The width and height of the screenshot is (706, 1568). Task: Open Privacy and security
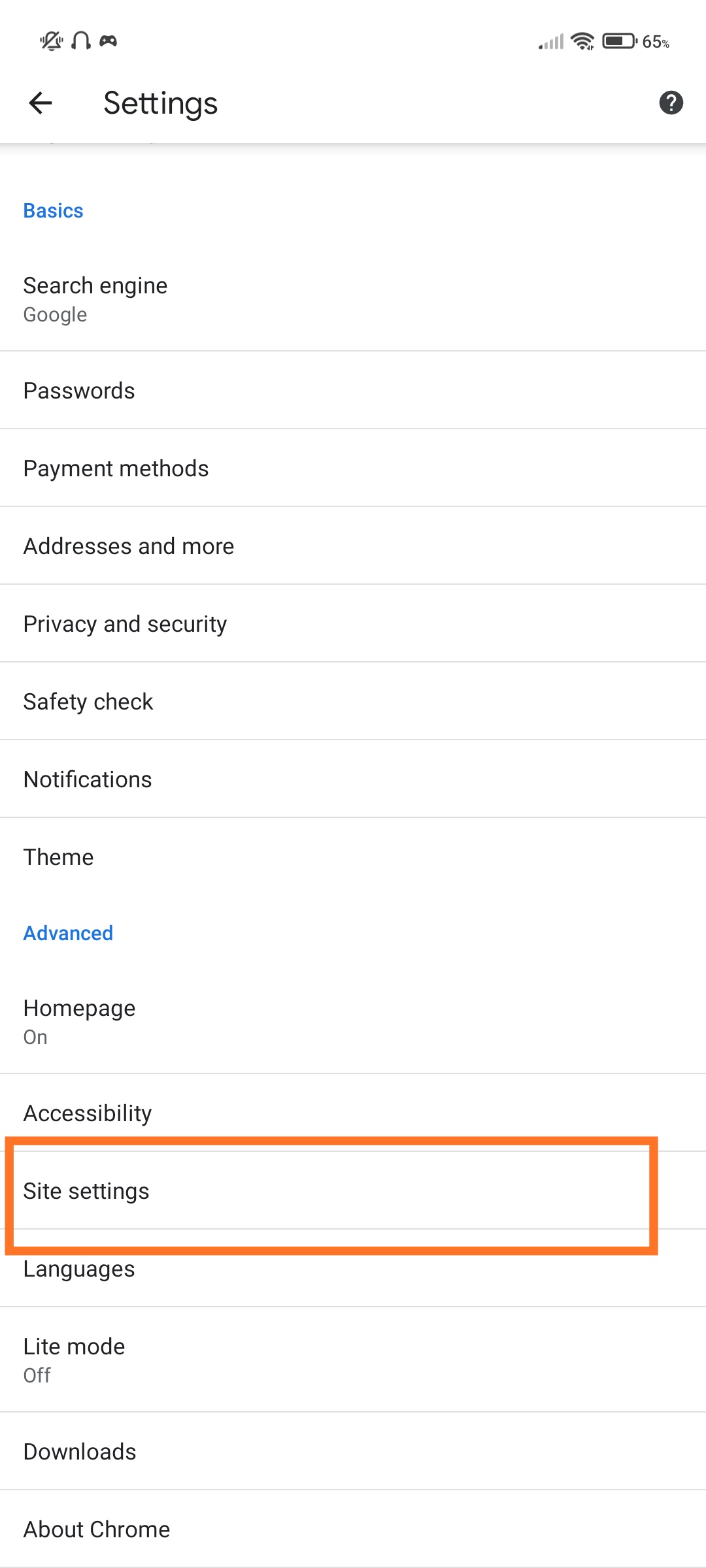[x=353, y=623]
